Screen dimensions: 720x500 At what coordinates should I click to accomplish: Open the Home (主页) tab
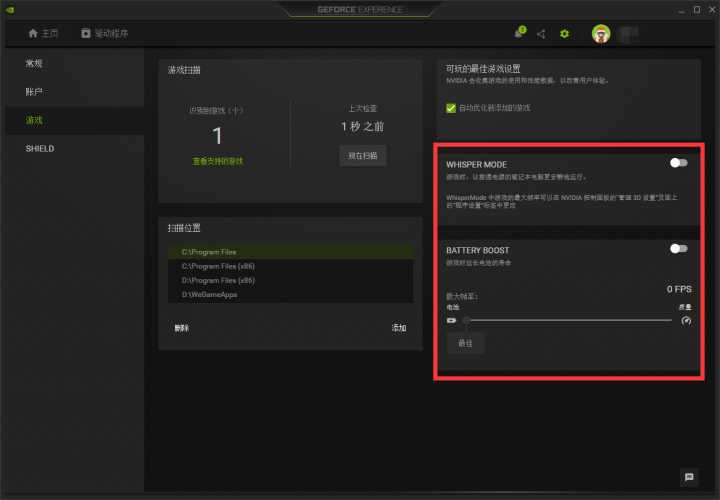coord(43,34)
